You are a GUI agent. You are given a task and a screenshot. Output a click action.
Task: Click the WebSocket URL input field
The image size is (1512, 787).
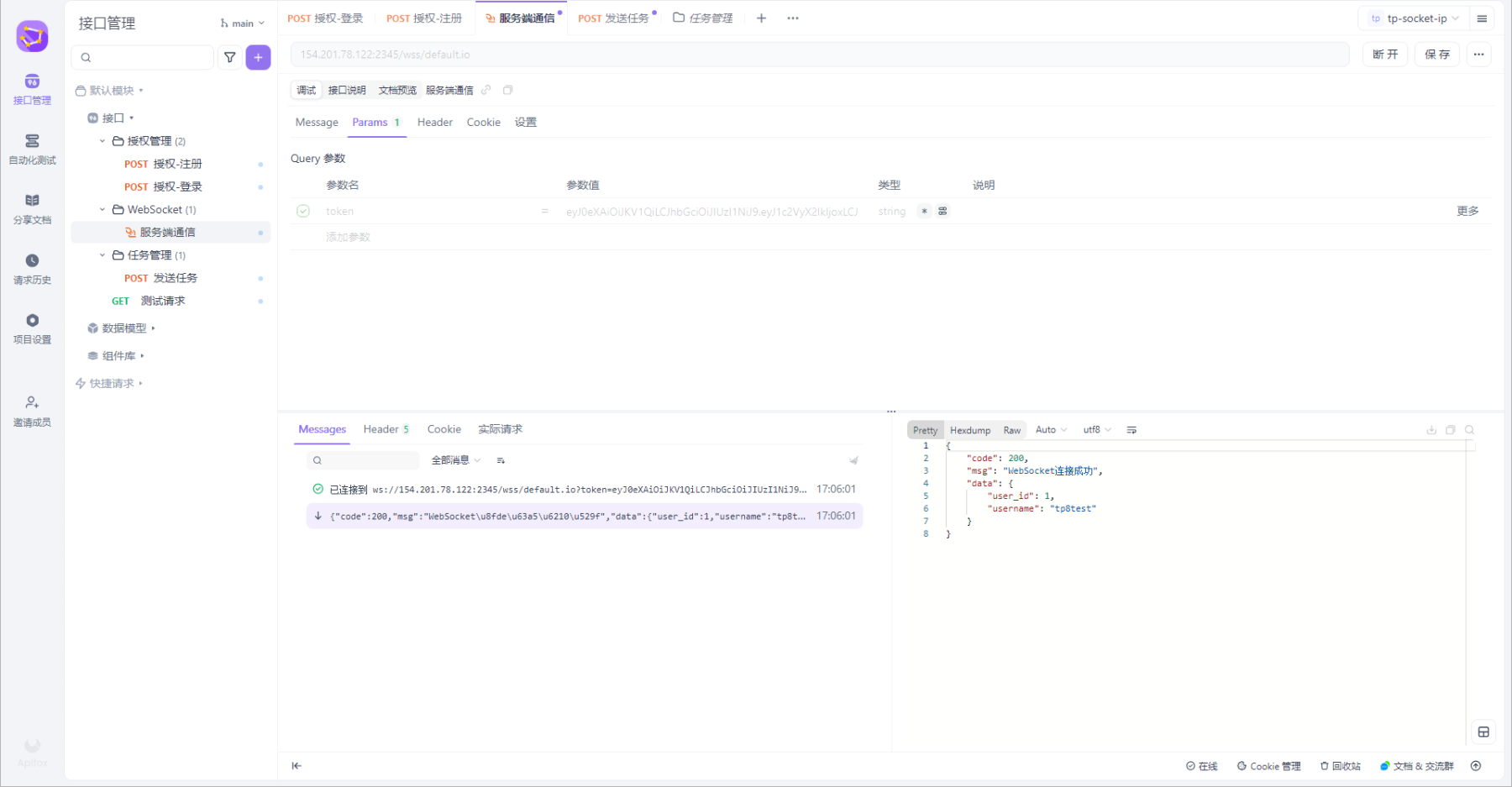[819, 55]
